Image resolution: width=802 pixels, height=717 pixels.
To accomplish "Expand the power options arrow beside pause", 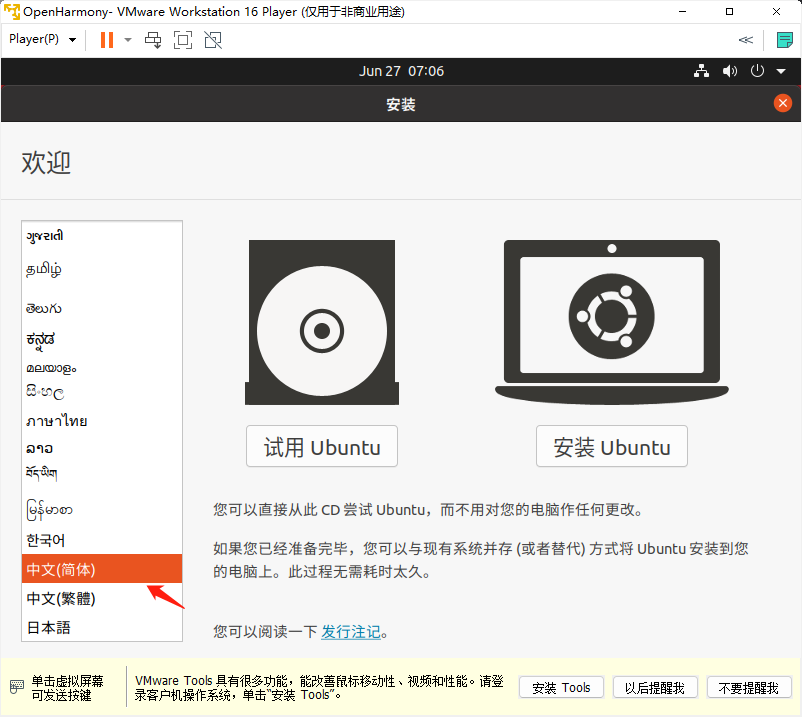I will pyautogui.click(x=128, y=40).
